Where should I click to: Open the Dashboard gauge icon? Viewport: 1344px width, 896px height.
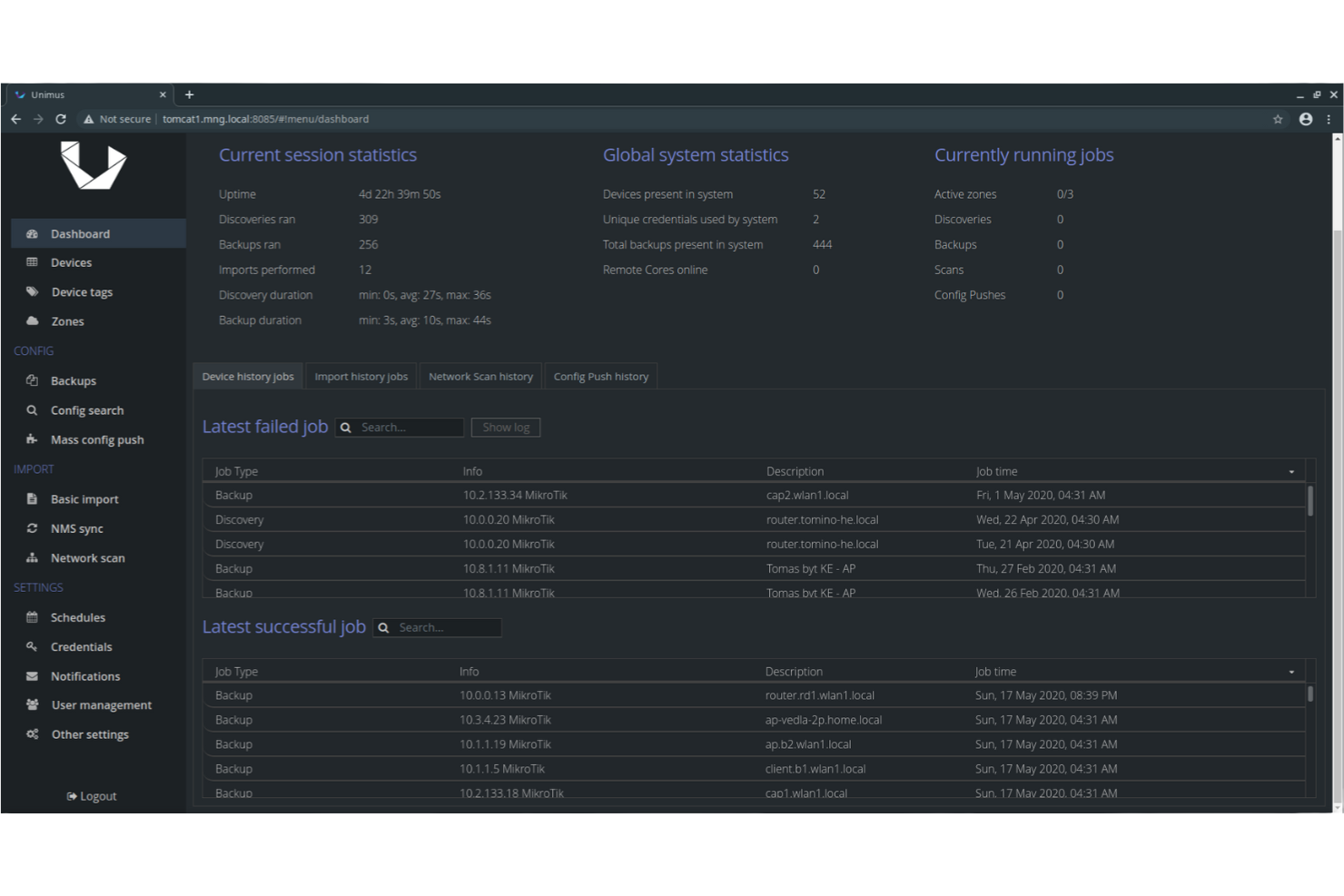click(x=32, y=233)
